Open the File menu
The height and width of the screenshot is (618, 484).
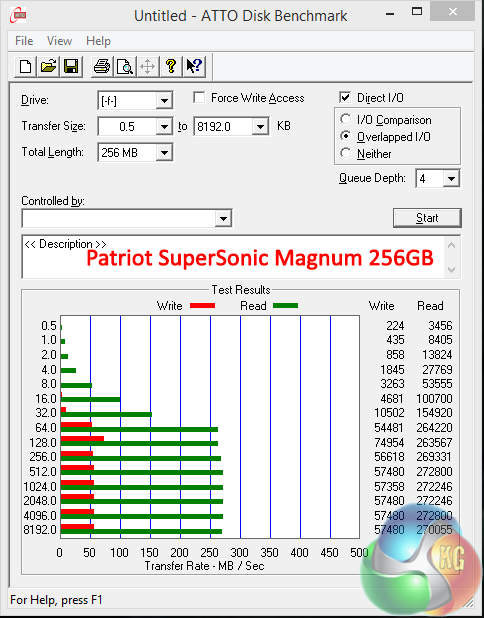tap(24, 41)
